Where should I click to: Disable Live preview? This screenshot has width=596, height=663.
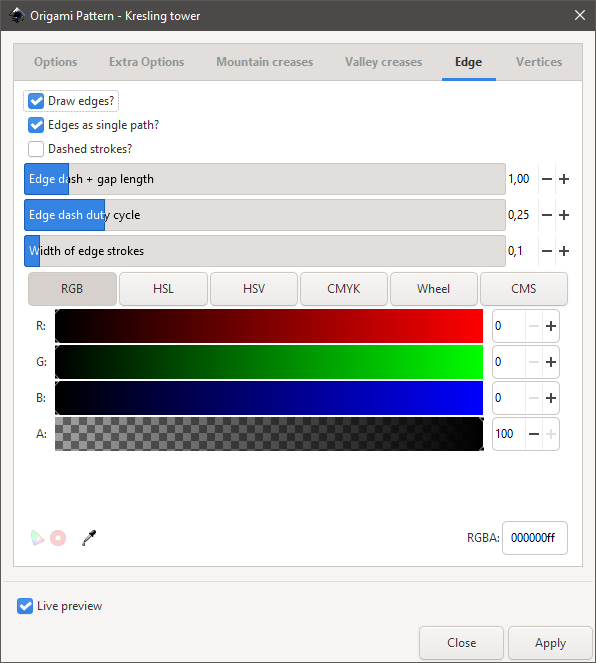pyautogui.click(x=25, y=606)
